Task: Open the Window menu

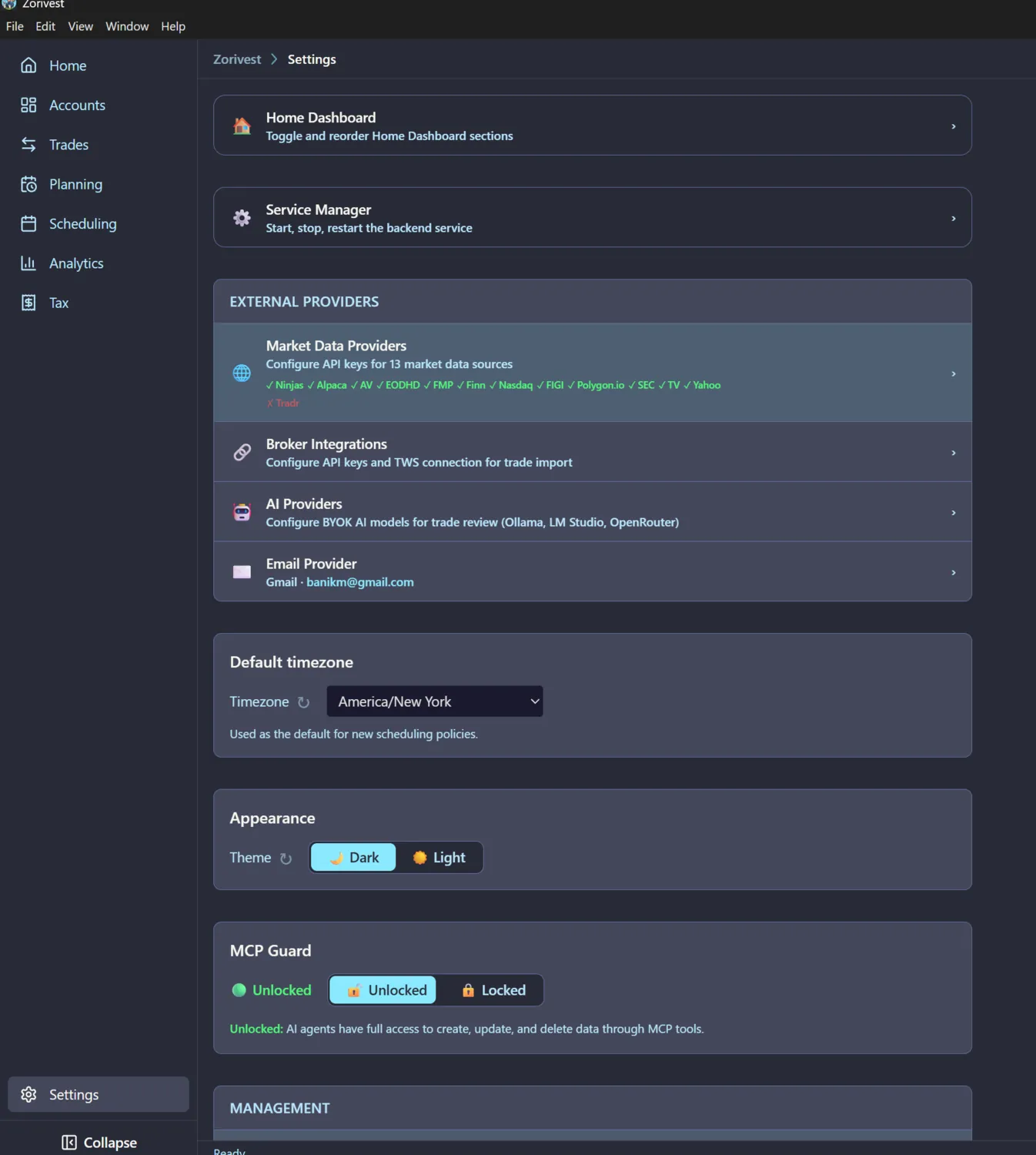Action: 127,26
